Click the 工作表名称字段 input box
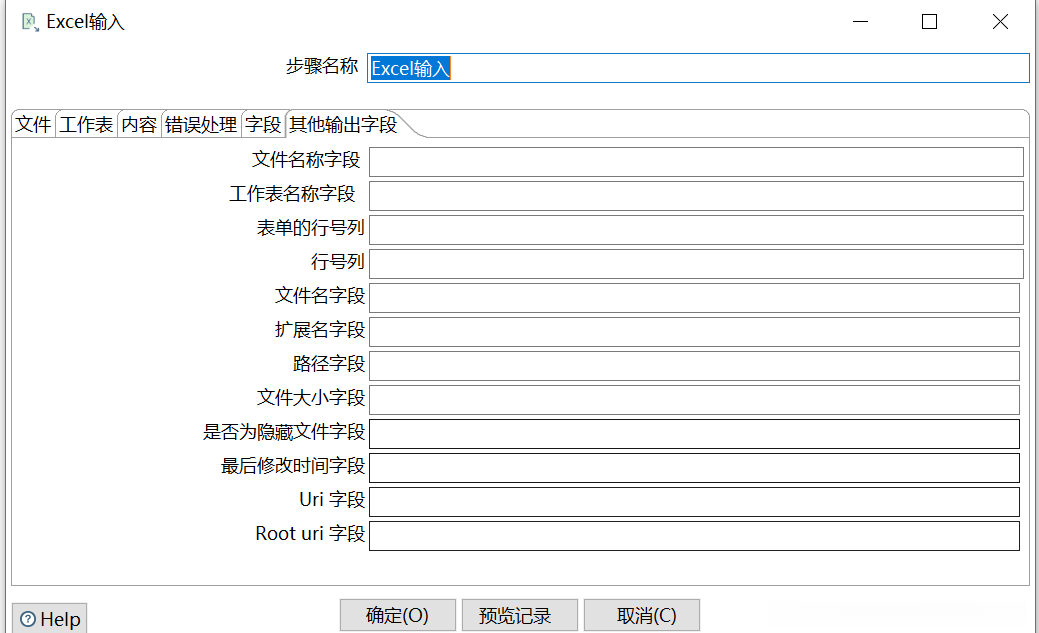The height and width of the screenshot is (633, 1039). (x=696, y=196)
